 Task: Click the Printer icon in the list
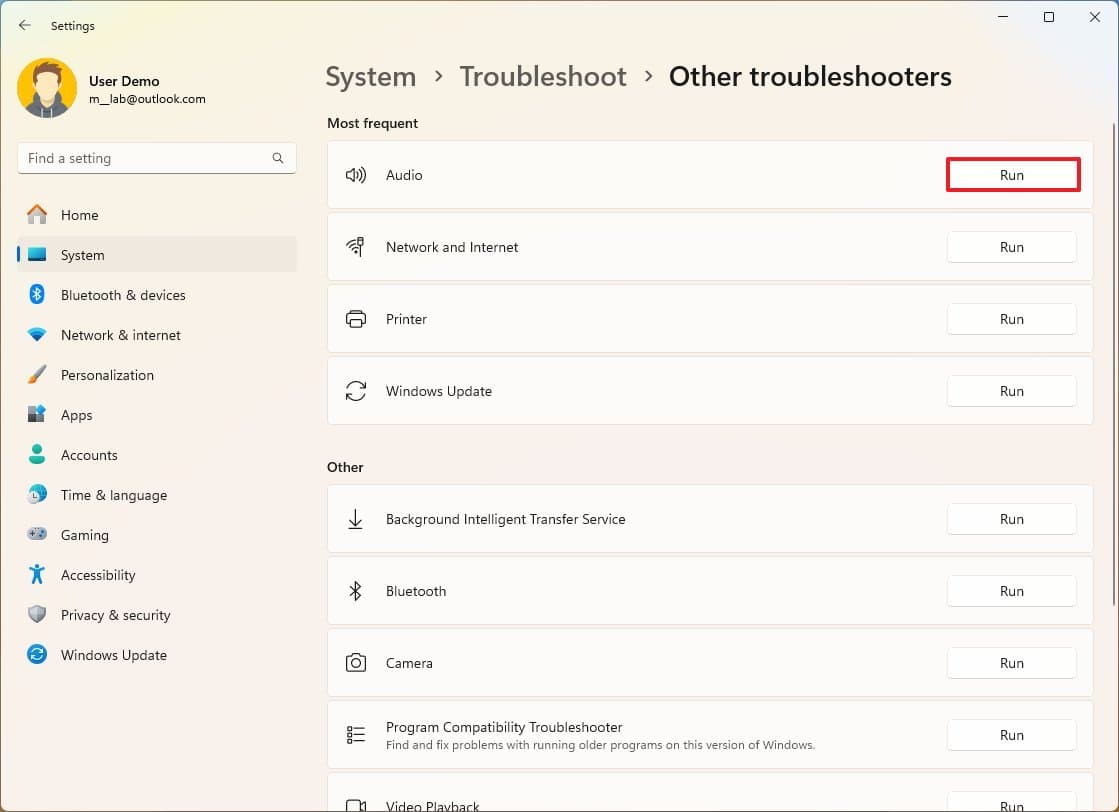coord(355,319)
